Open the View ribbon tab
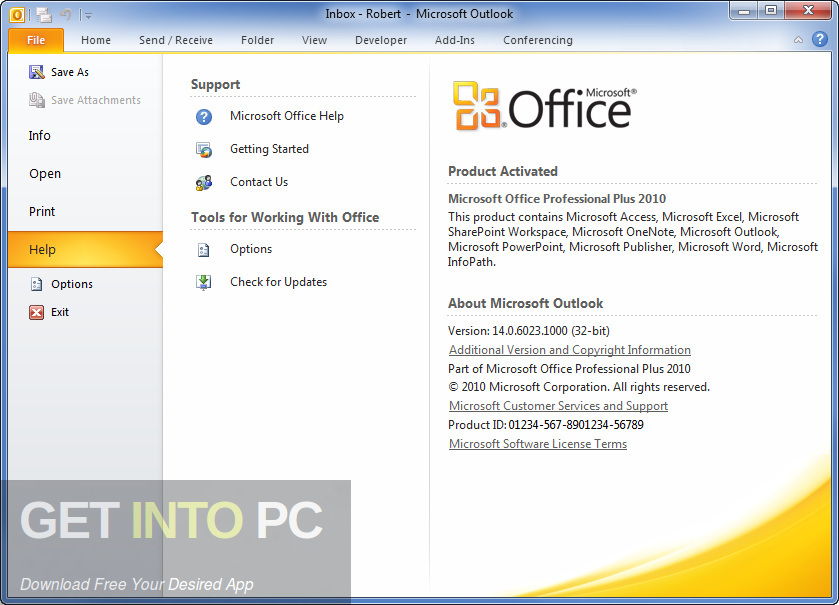 (x=314, y=40)
